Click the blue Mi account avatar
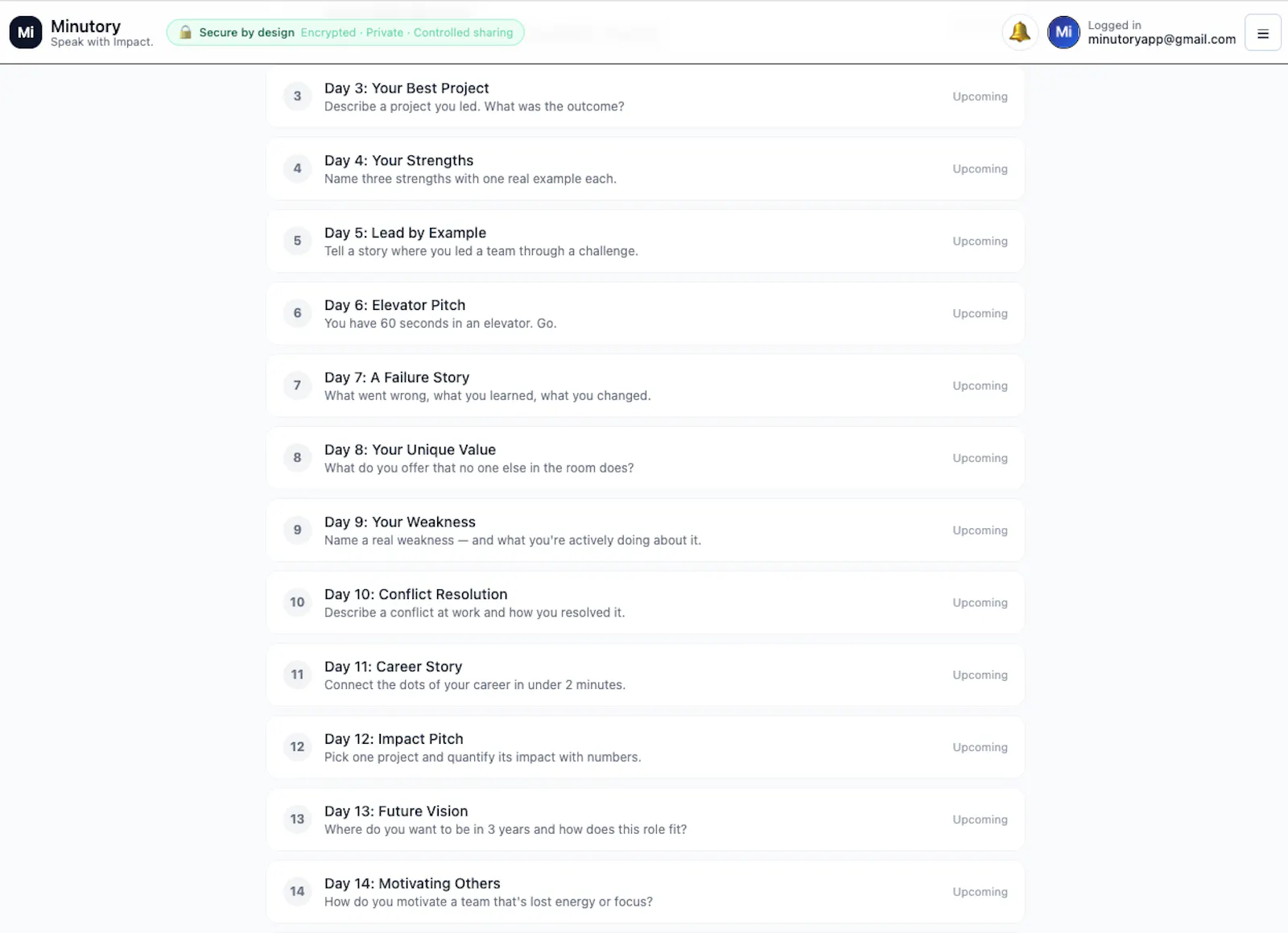The image size is (1288, 933). point(1063,32)
